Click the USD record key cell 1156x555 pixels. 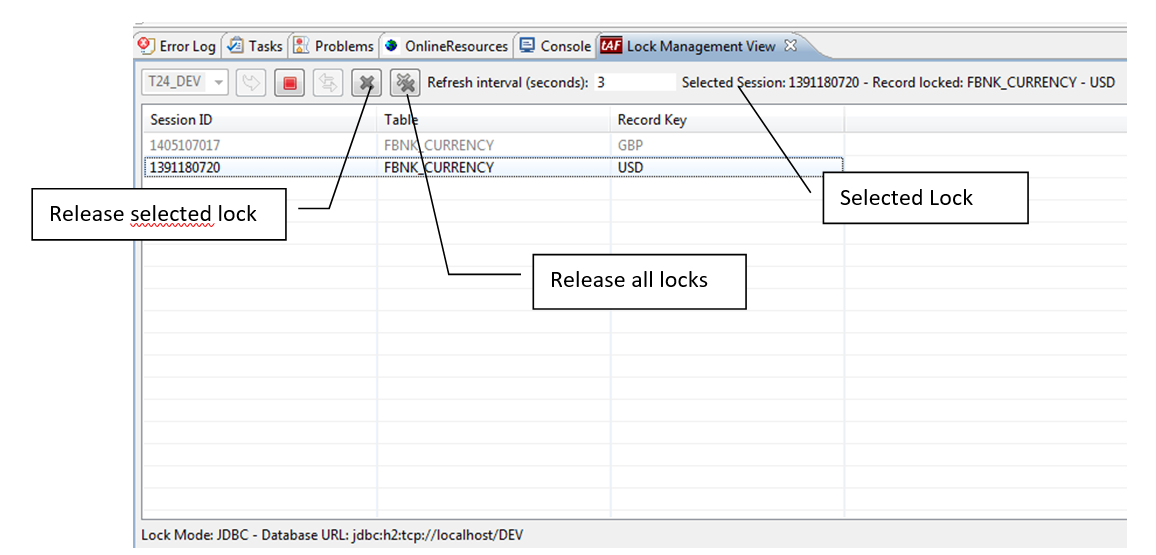coord(630,167)
